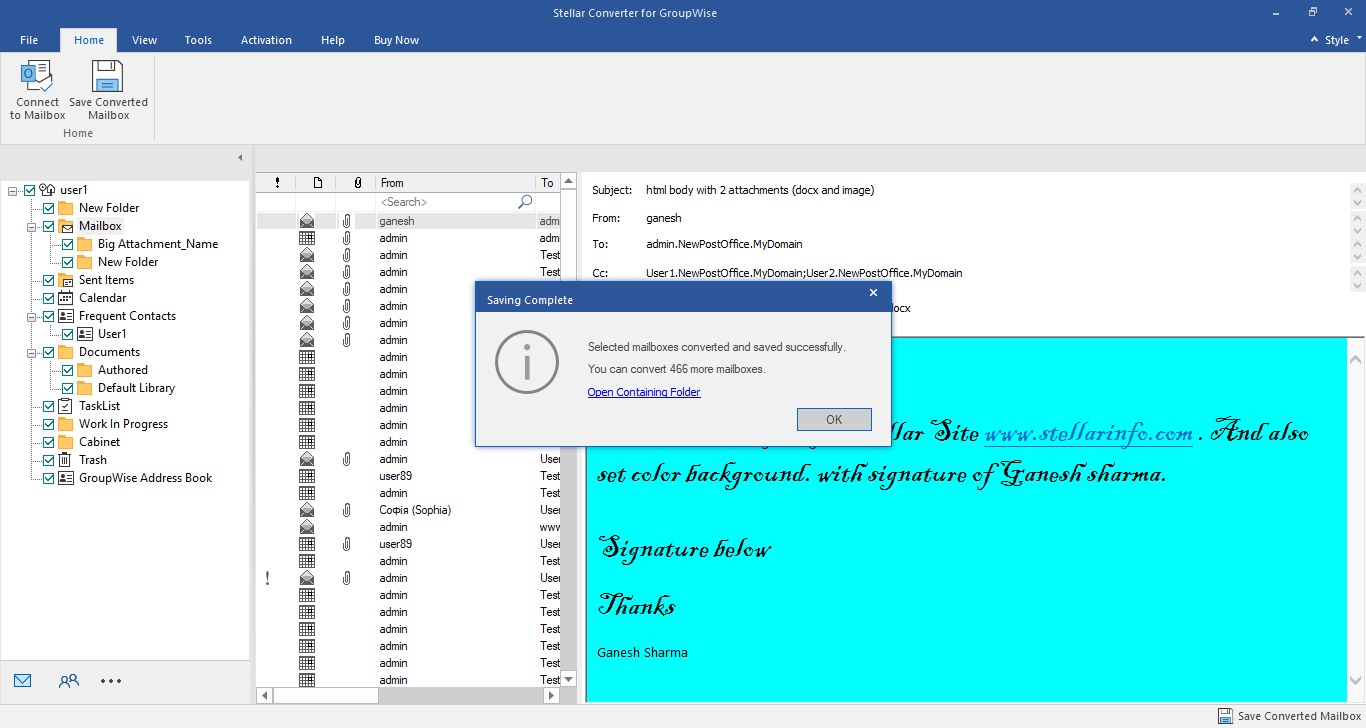Image resolution: width=1366 pixels, height=728 pixels.
Task: Click the Trash folder icon
Action: point(65,460)
